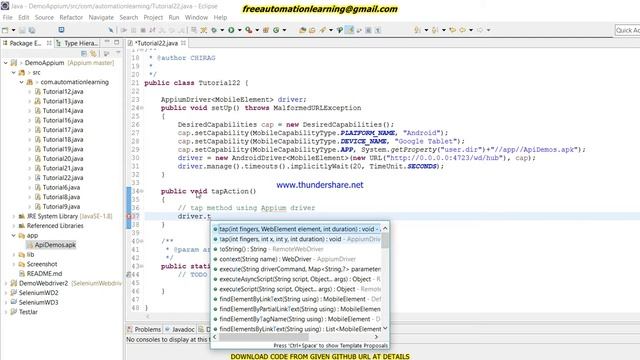This screenshot has width=640, height=360.
Task: Click the Search flashlight toolbar icon
Action: tap(323, 30)
